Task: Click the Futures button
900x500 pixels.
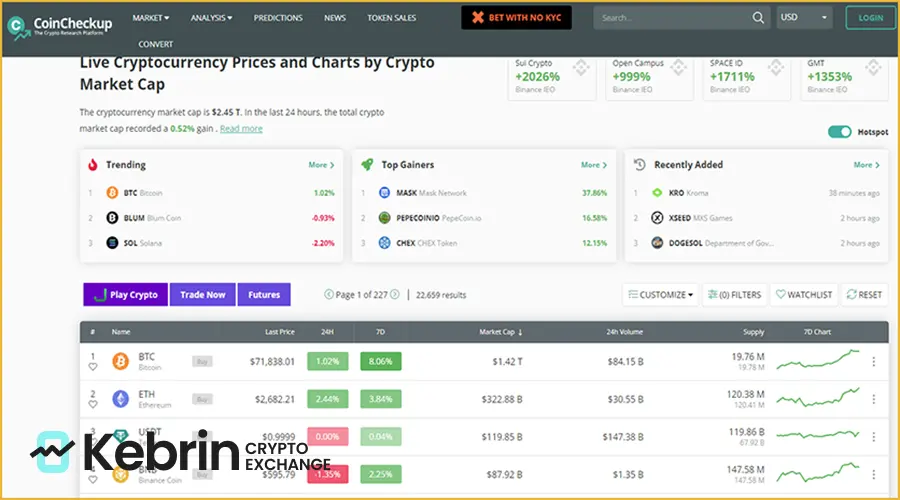Action: [x=264, y=294]
